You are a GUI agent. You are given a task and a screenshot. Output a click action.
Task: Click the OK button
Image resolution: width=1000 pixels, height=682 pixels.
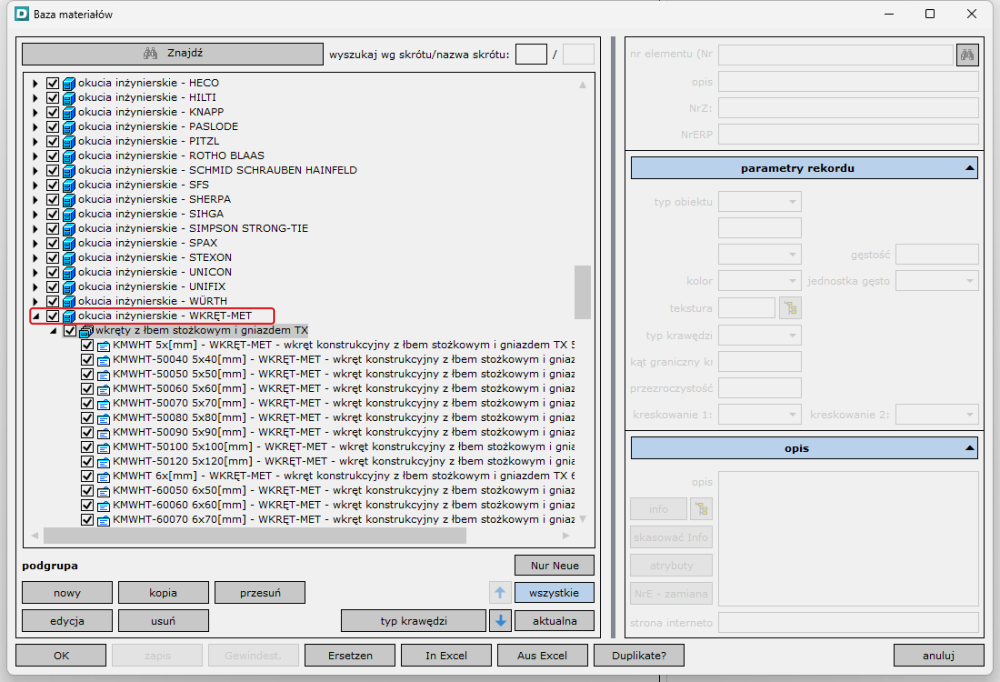click(61, 655)
